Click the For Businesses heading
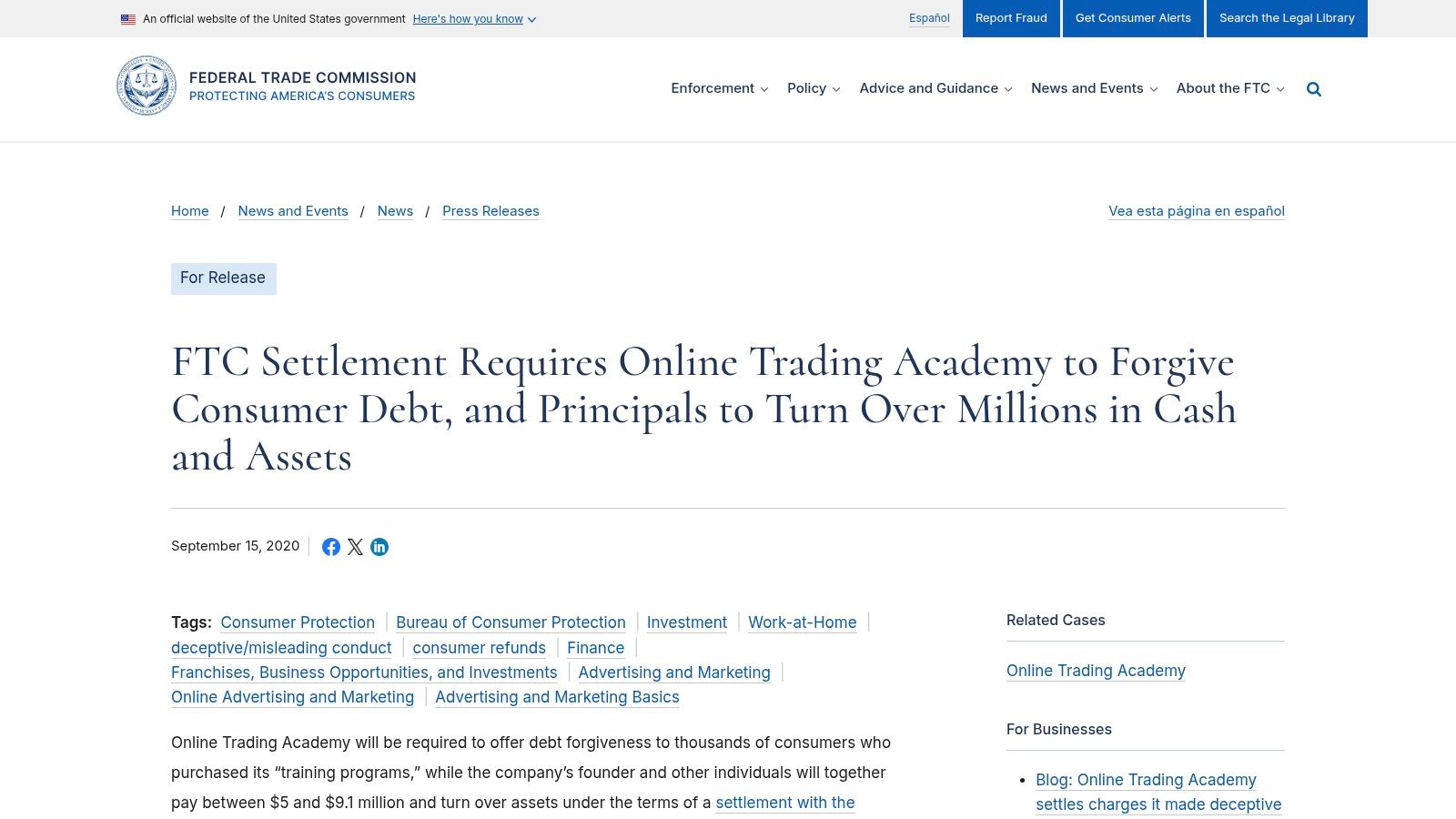 click(1059, 730)
